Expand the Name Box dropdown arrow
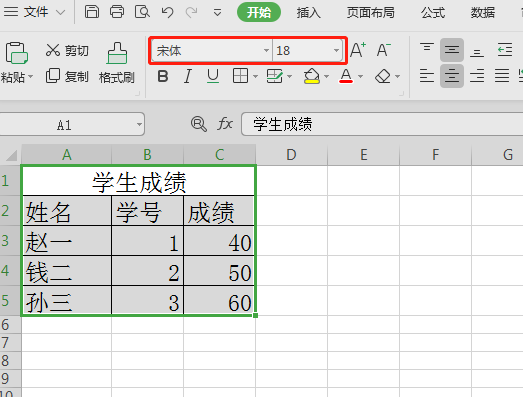The image size is (523, 397). pos(139,124)
